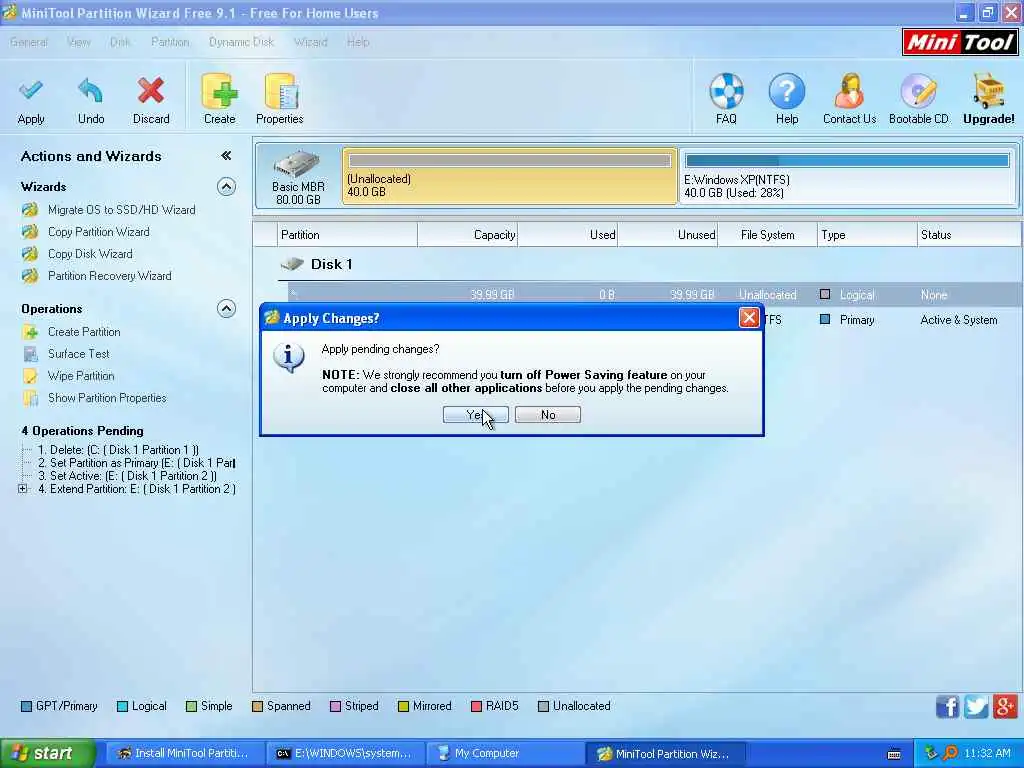Image resolution: width=1024 pixels, height=768 pixels.
Task: Open the Help menu in menu bar
Action: [x=358, y=42]
